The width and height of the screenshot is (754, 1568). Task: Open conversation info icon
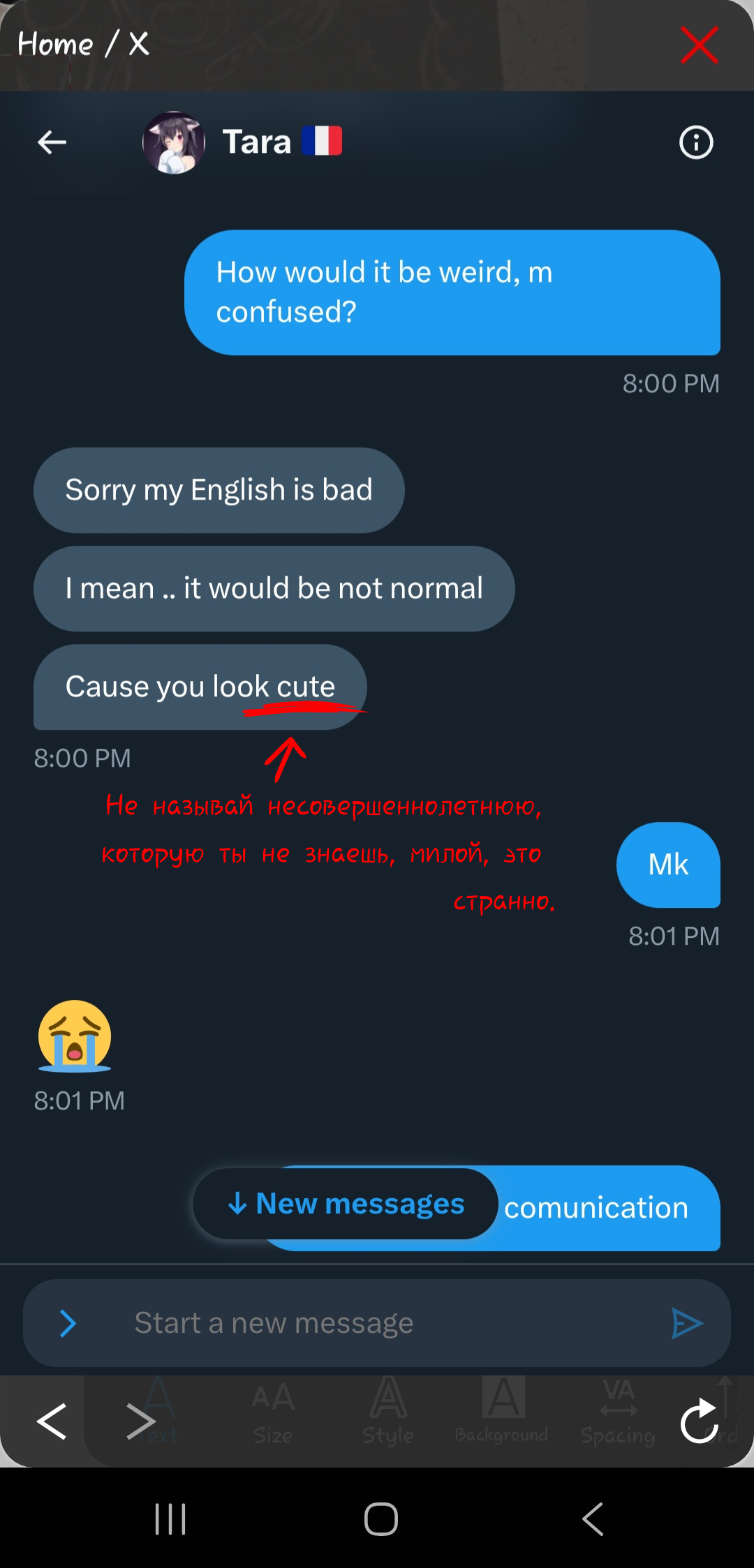coord(696,142)
